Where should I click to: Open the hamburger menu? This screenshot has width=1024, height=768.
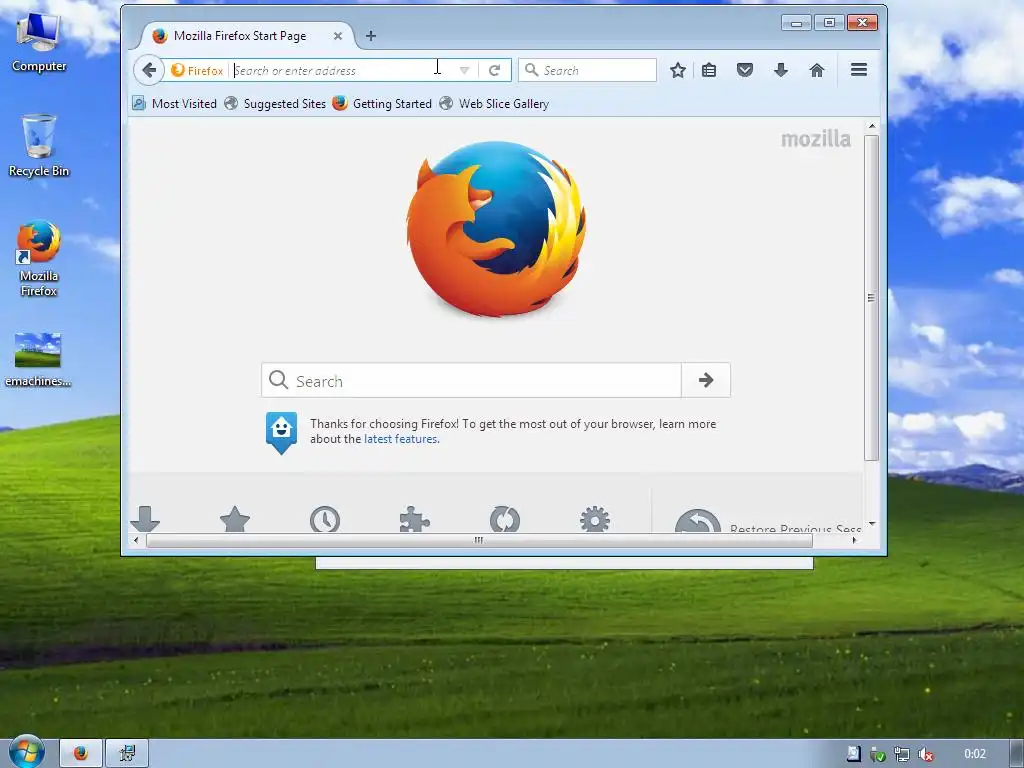point(859,69)
